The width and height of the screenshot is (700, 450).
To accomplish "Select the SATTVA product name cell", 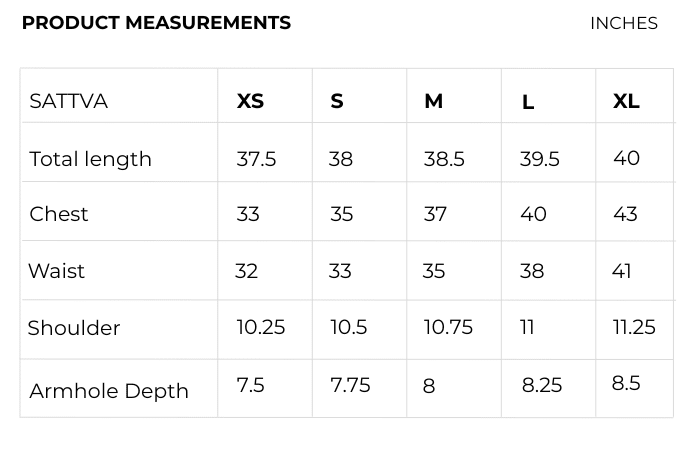I will [68, 101].
